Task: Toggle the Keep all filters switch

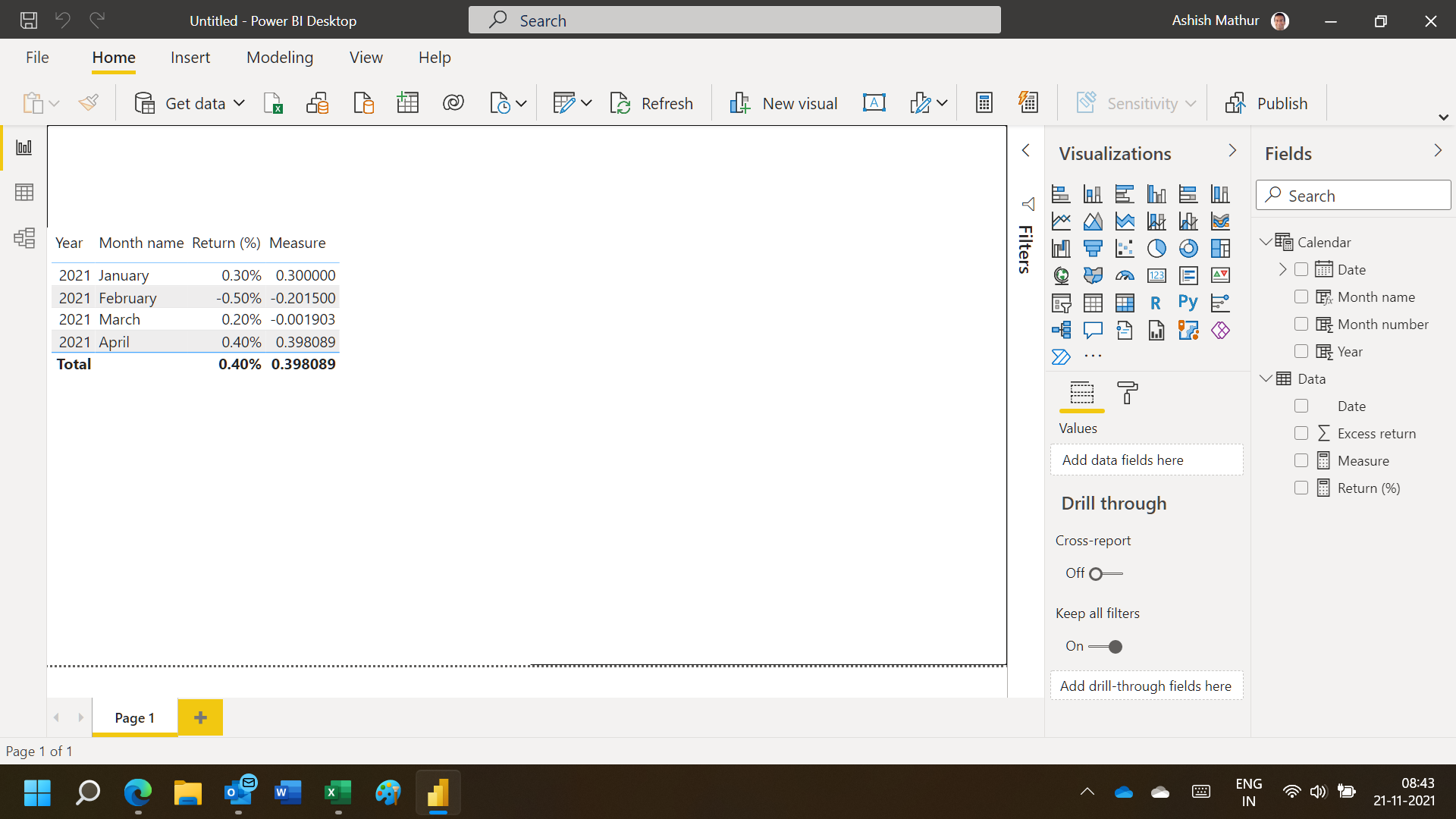Action: tap(1105, 647)
